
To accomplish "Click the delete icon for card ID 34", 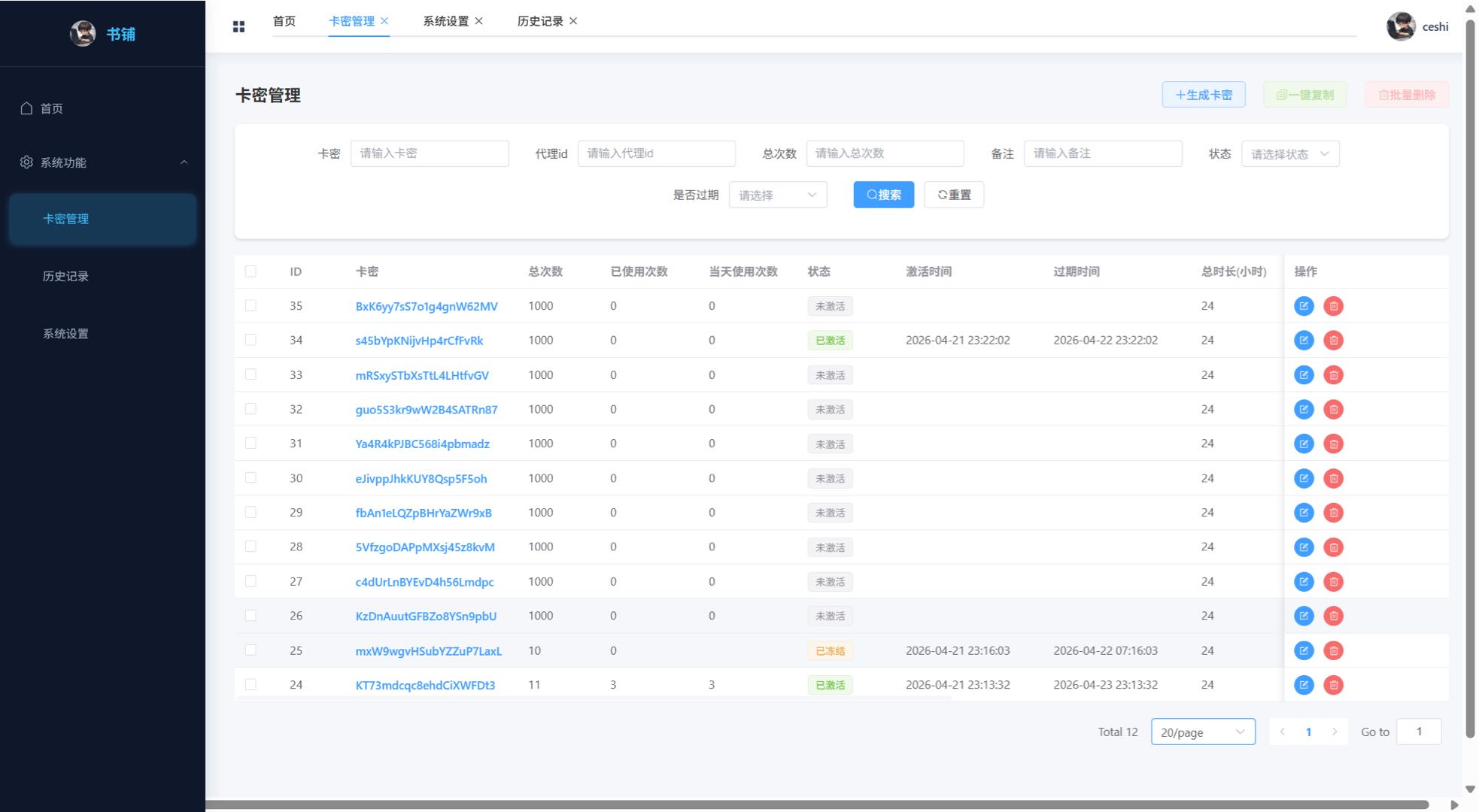I will [x=1334, y=340].
